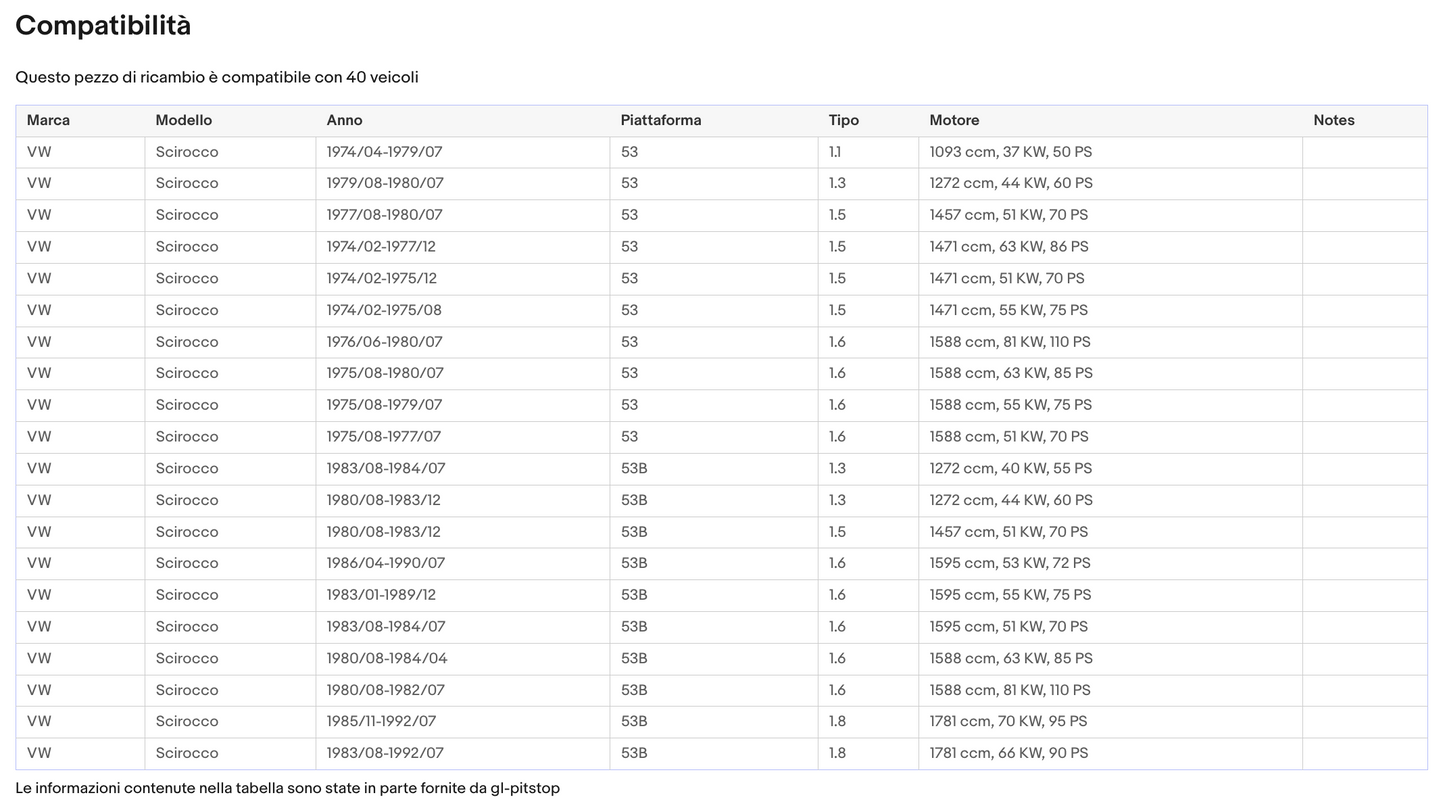Click the Modello column header

(x=184, y=120)
